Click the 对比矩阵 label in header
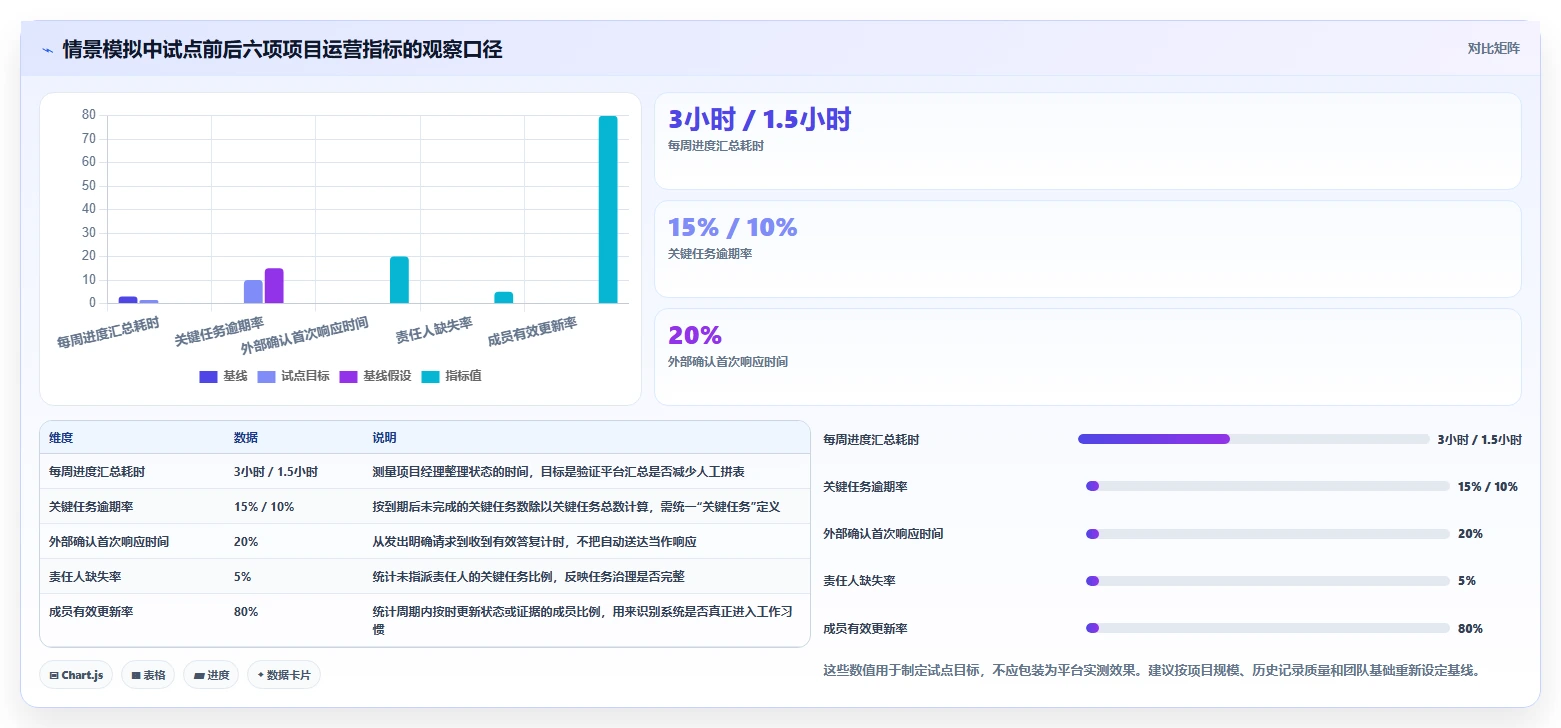 pos(1493,48)
